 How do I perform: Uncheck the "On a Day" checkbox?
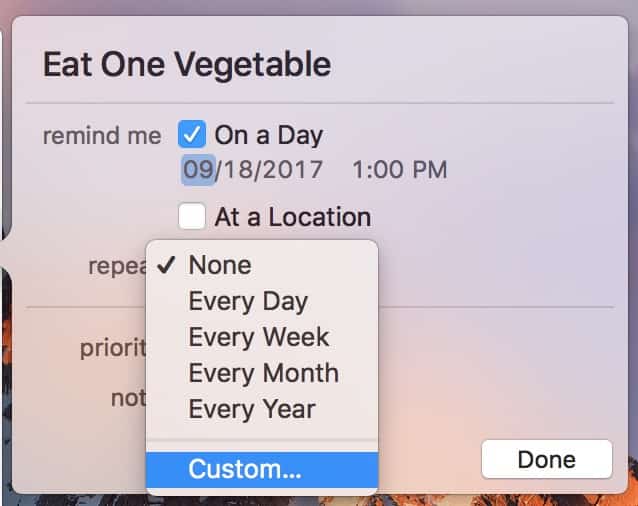point(192,134)
